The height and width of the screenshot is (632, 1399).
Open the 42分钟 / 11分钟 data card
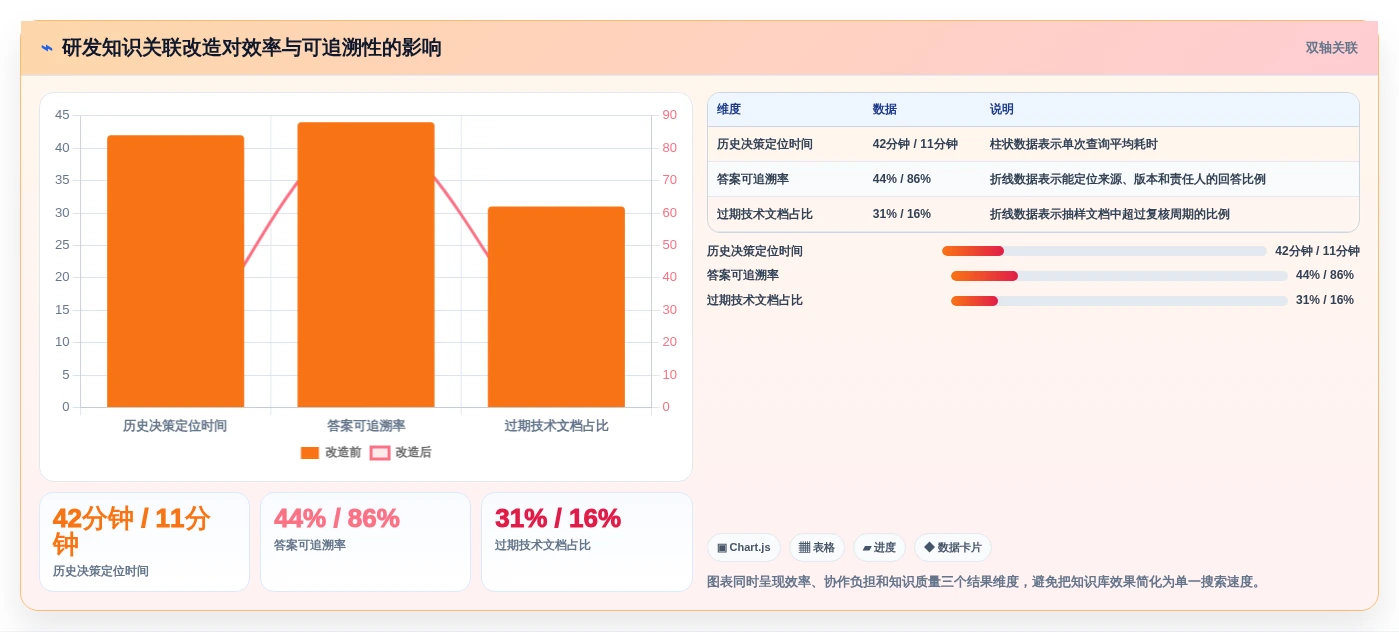pyautogui.click(x=144, y=542)
